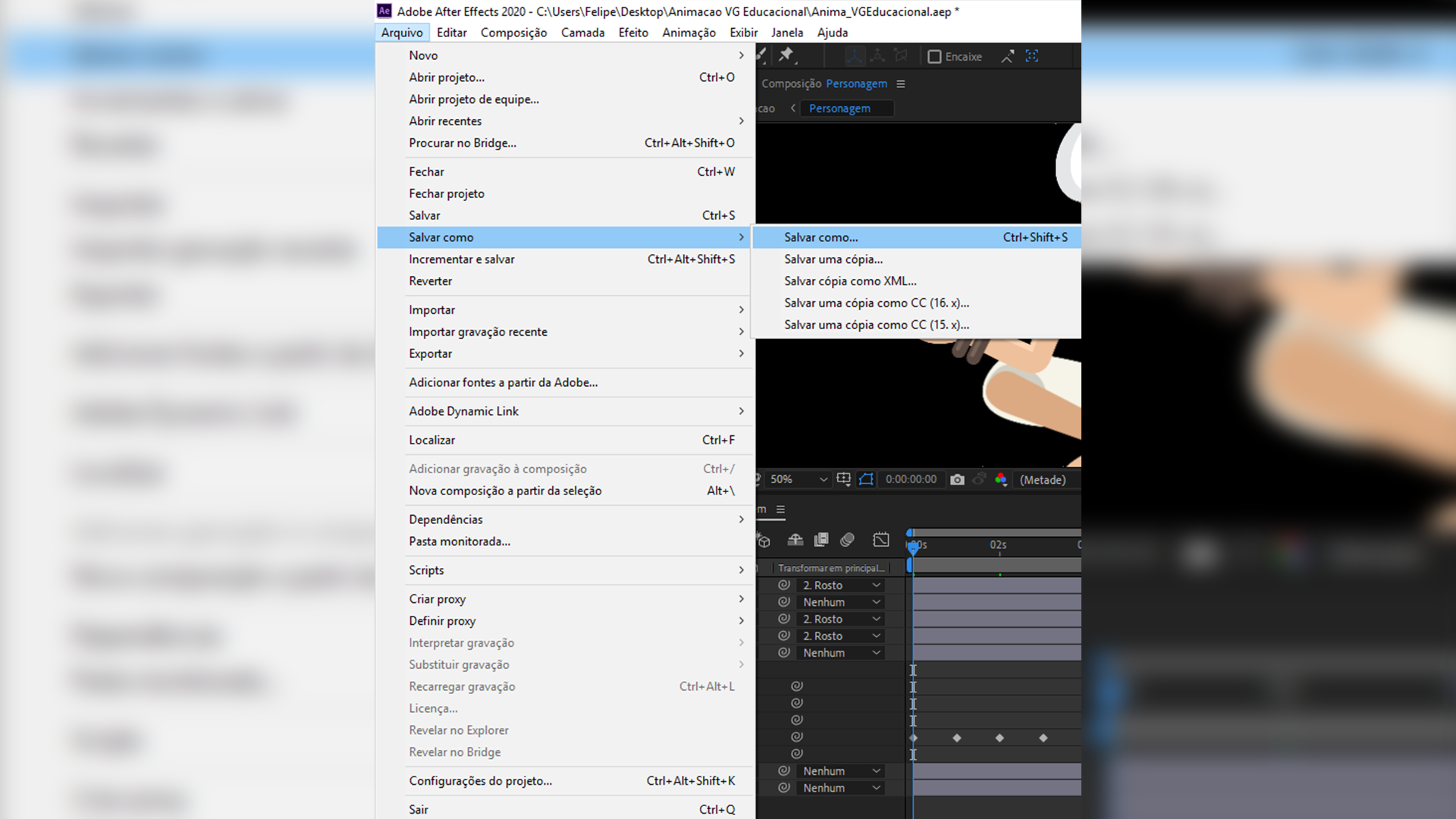Screen dimensions: 1456x819
Task: Open the graph editor icon
Action: click(881, 540)
